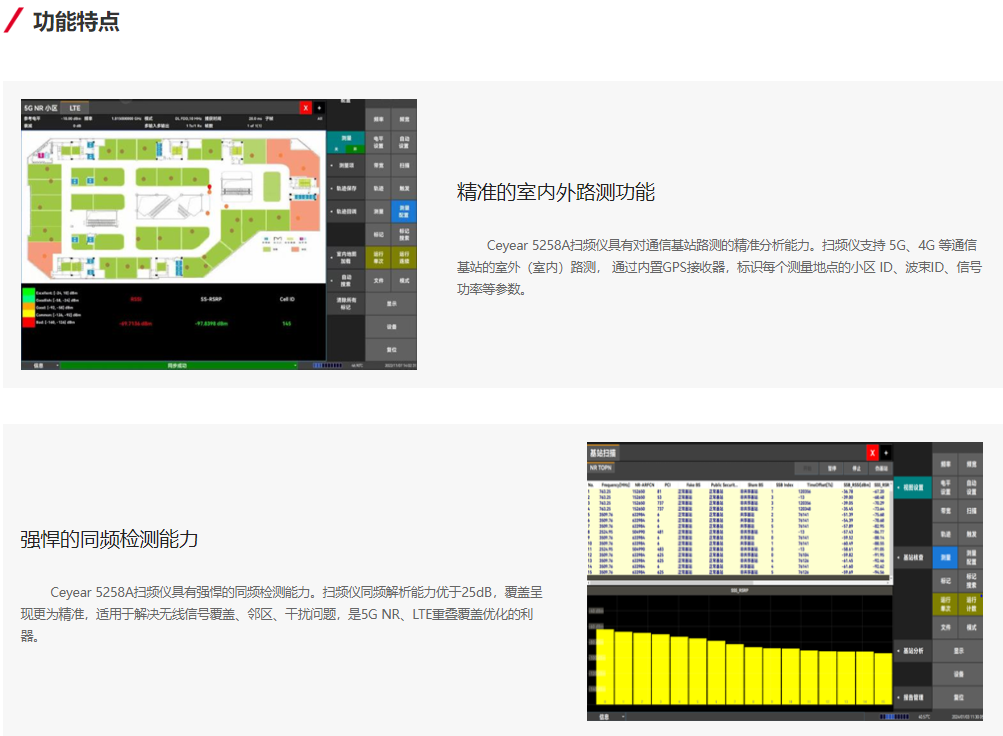Open the NR TOPN tab

coord(602,467)
